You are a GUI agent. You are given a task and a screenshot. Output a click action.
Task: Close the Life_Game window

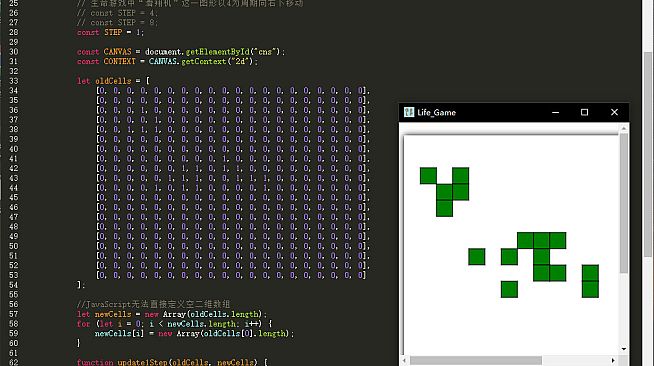pyautogui.click(x=614, y=112)
